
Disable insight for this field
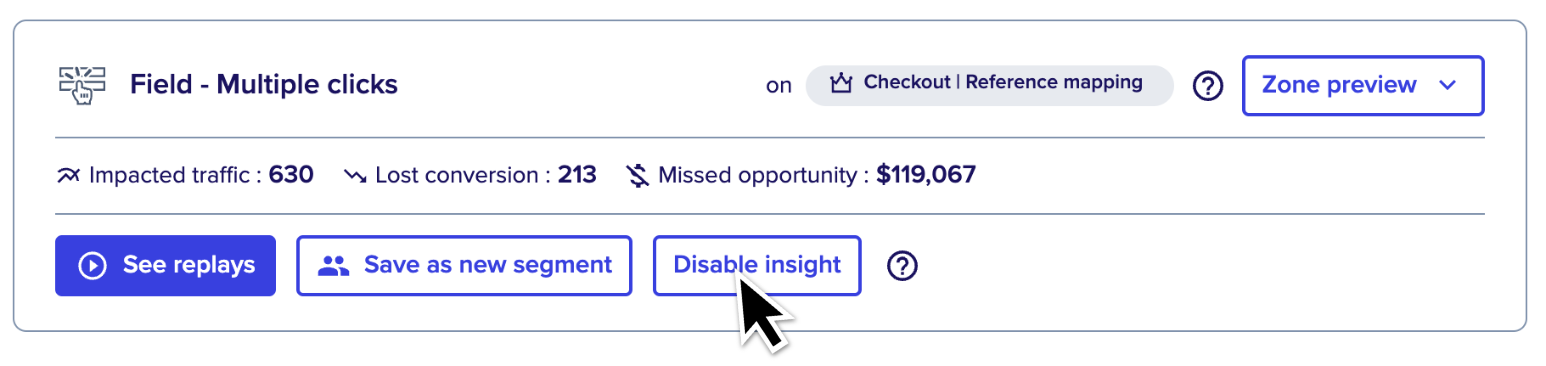click(x=757, y=265)
